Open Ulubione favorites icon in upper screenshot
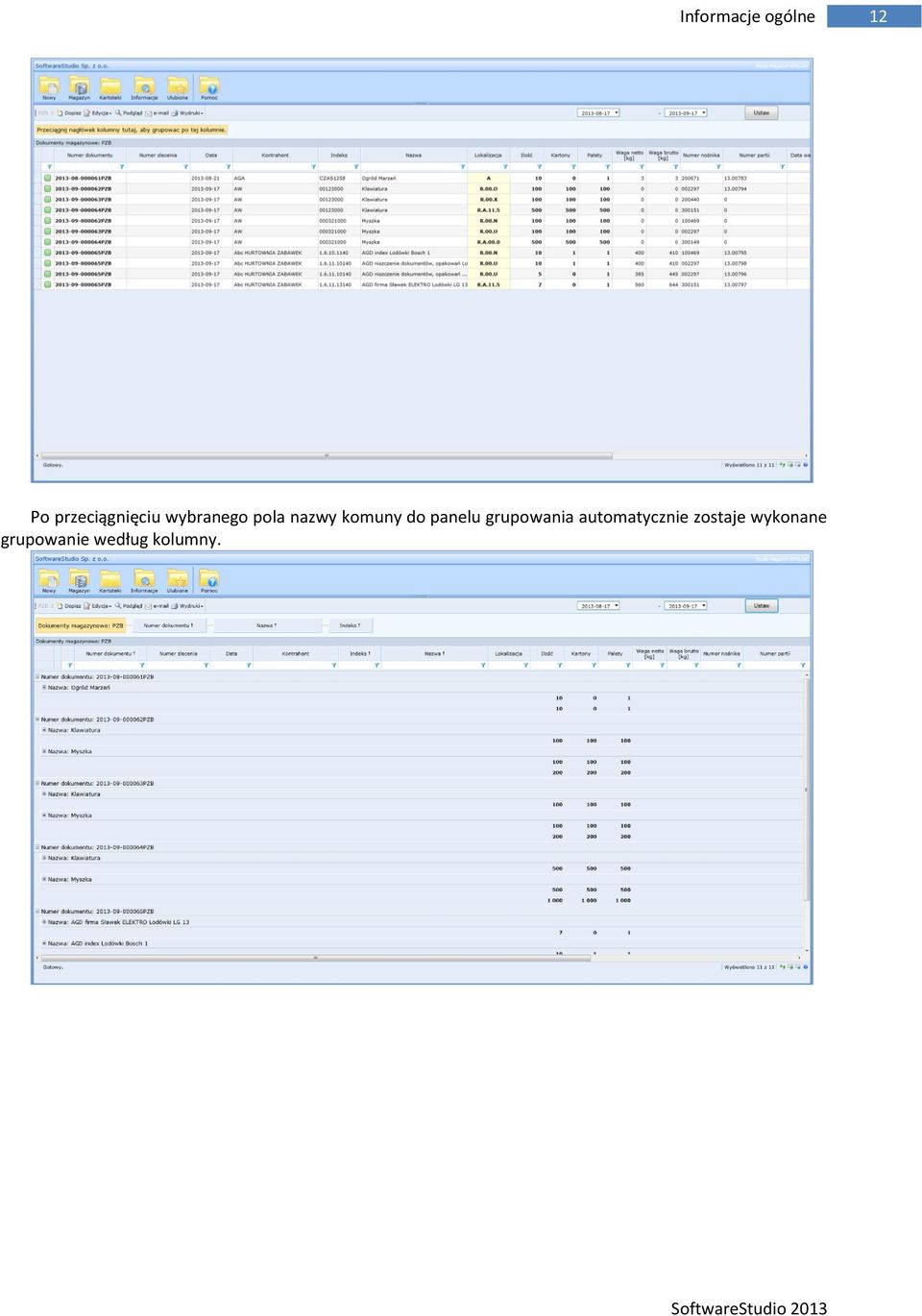Screen dimensions: 922x1316 pyautogui.click(x=178, y=86)
